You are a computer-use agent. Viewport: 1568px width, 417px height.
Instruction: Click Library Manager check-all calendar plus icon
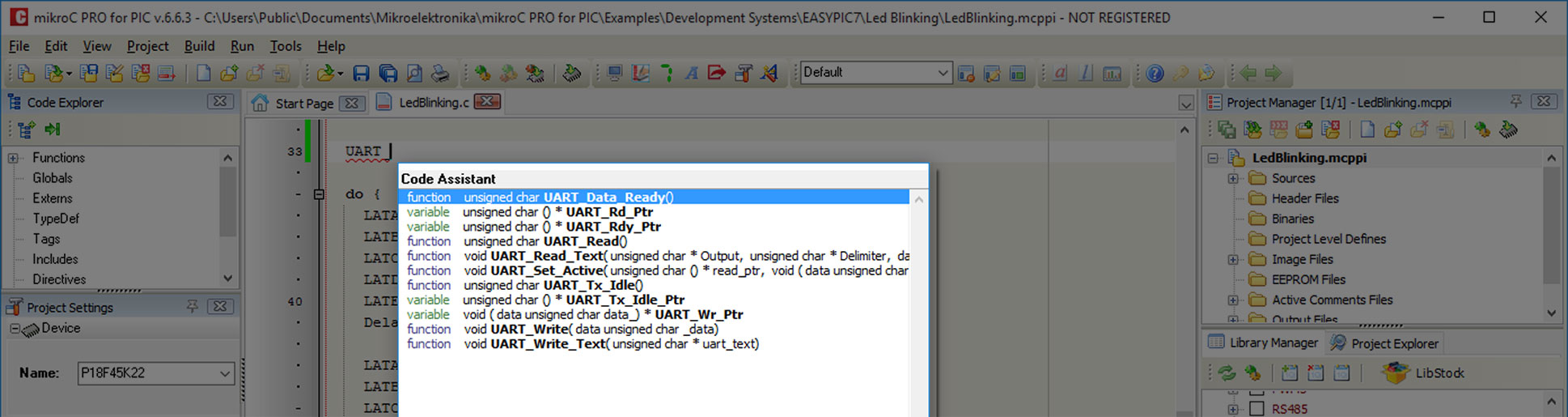point(1290,372)
